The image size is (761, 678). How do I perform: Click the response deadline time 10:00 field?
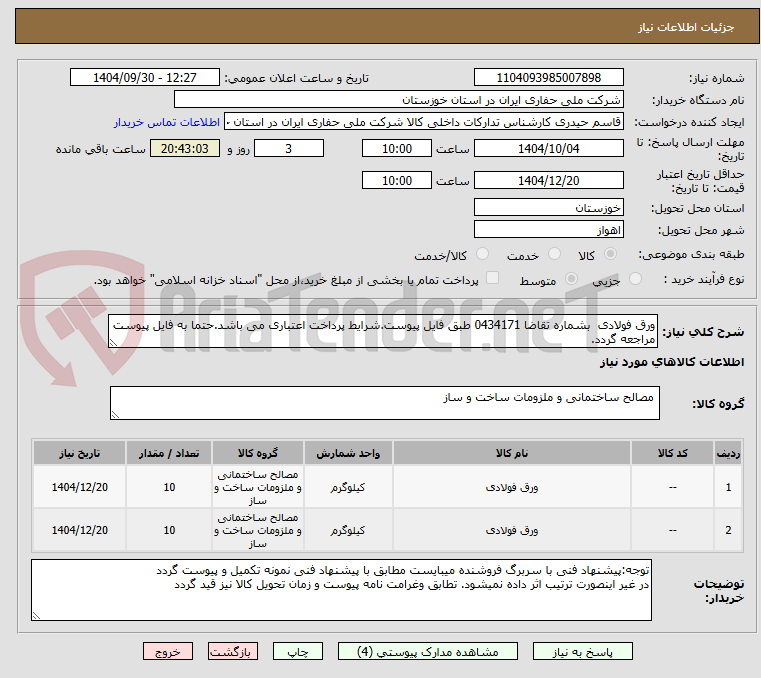[397, 149]
